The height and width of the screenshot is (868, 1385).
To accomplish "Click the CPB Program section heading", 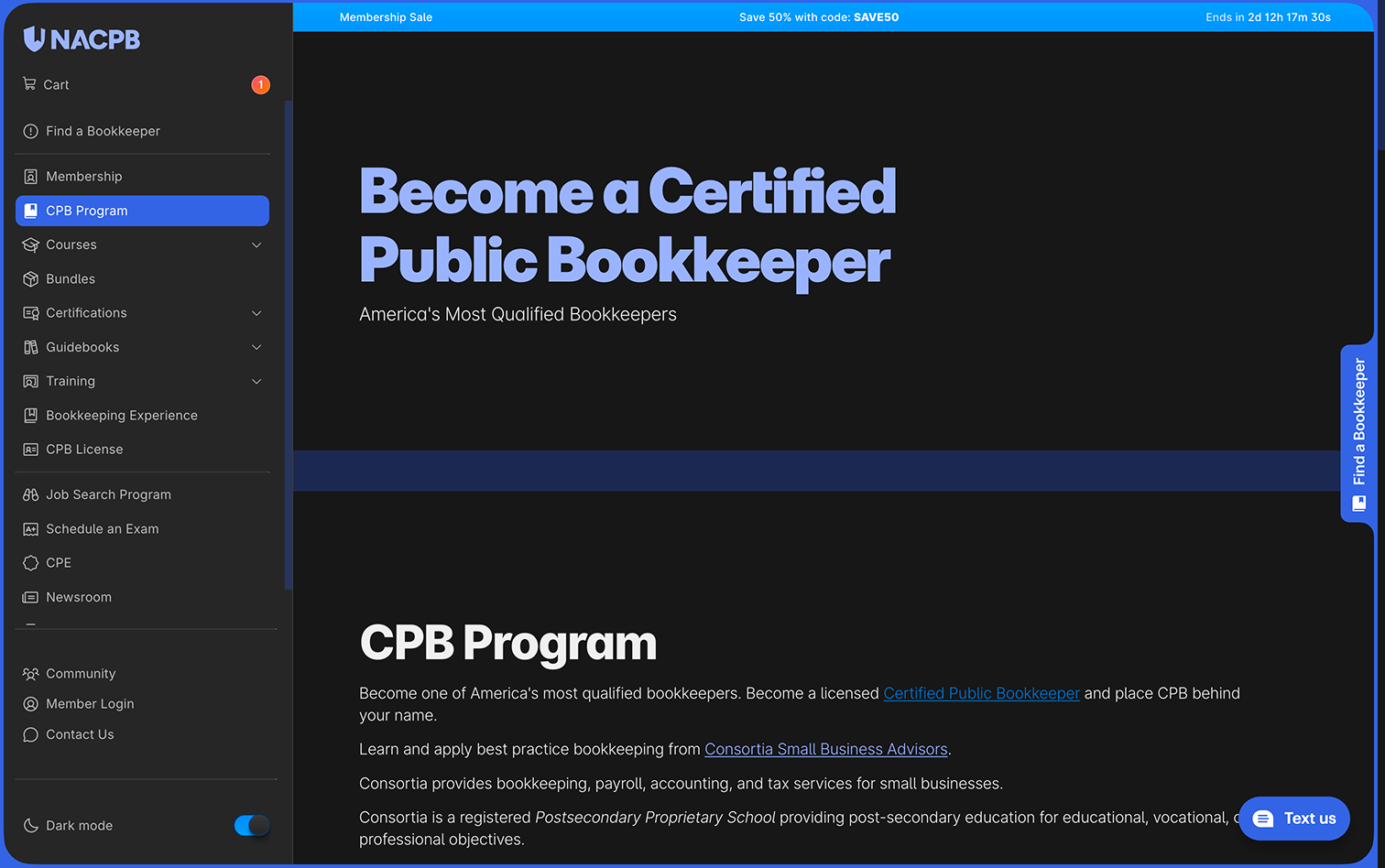I will point(508,643).
